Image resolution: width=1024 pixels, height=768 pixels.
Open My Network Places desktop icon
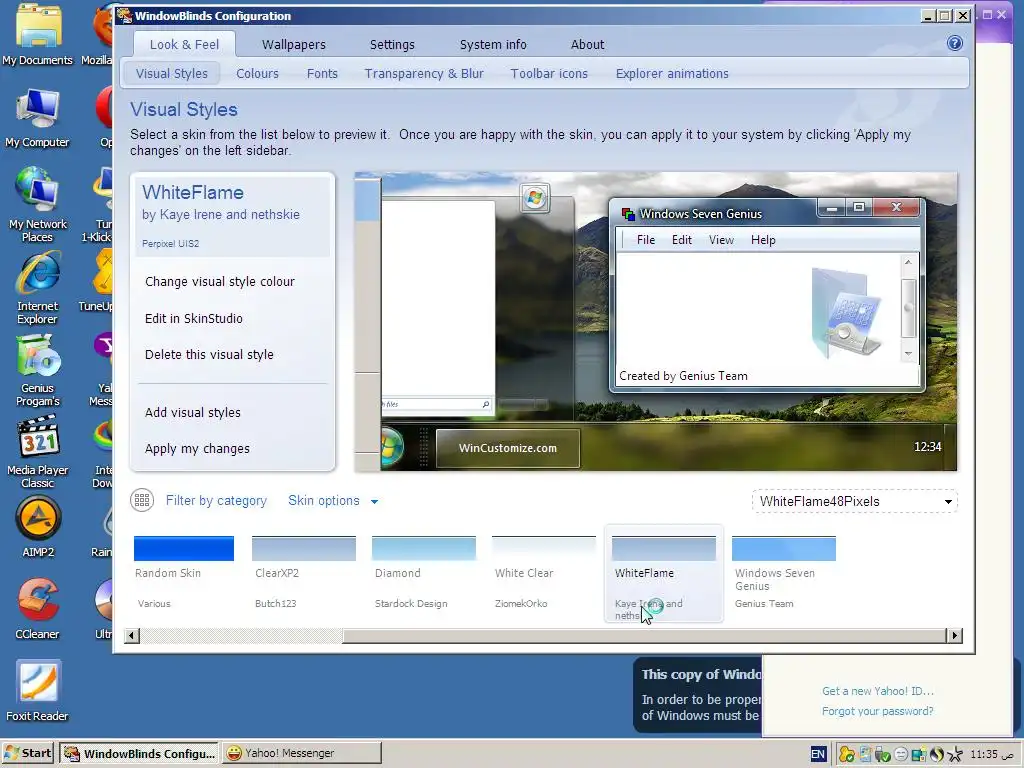point(37,205)
